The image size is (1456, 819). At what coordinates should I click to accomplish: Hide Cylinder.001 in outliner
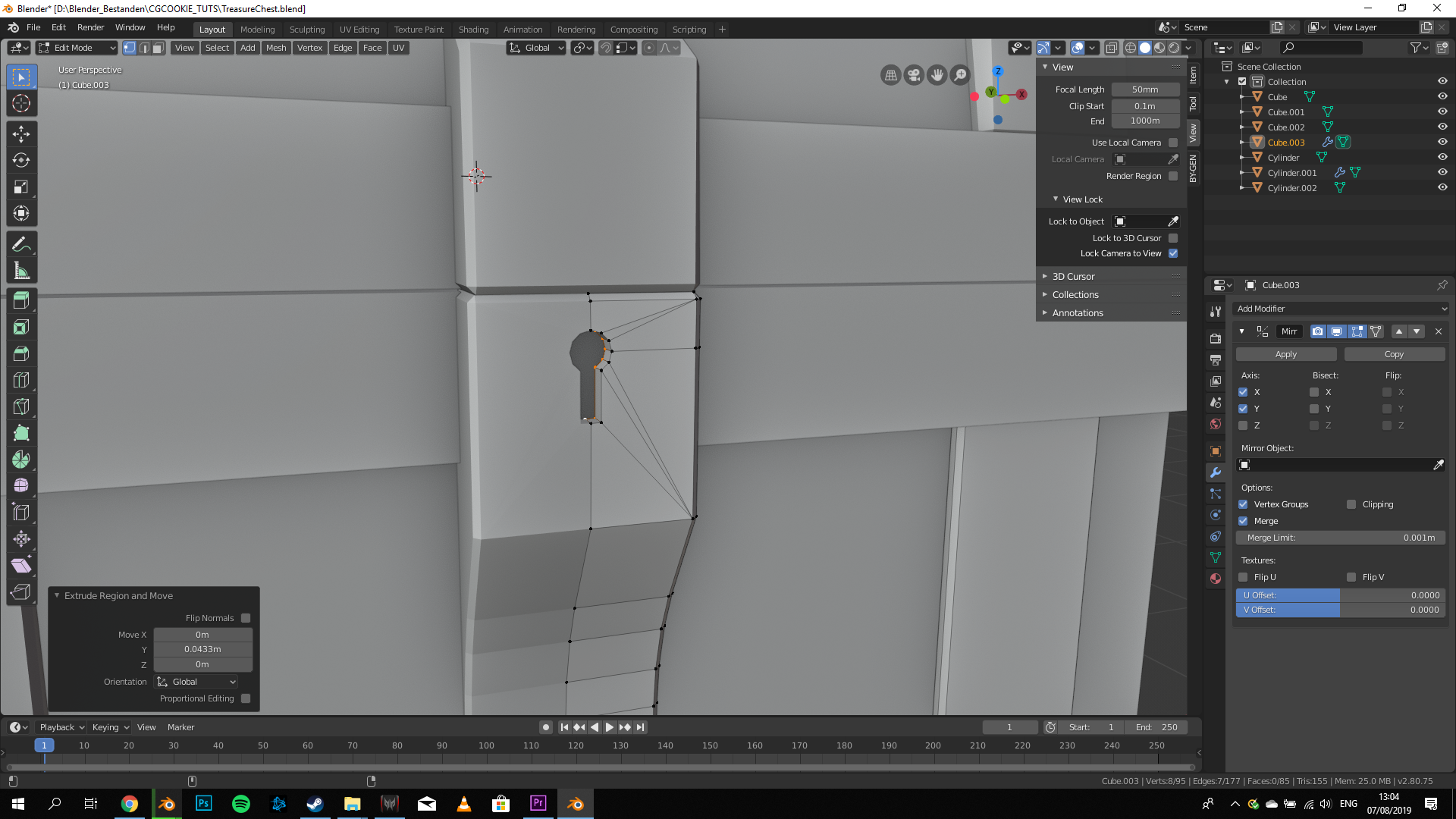pos(1442,172)
